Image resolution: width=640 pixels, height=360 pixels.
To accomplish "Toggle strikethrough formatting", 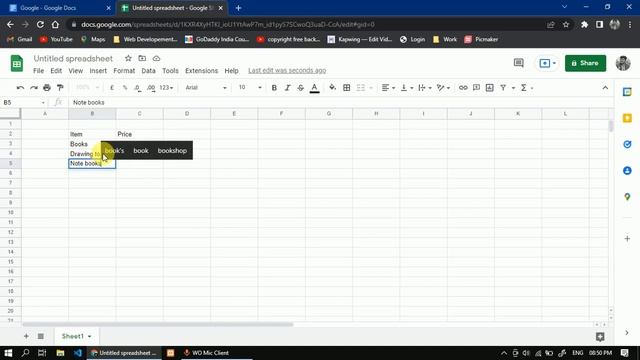I will click(301, 88).
